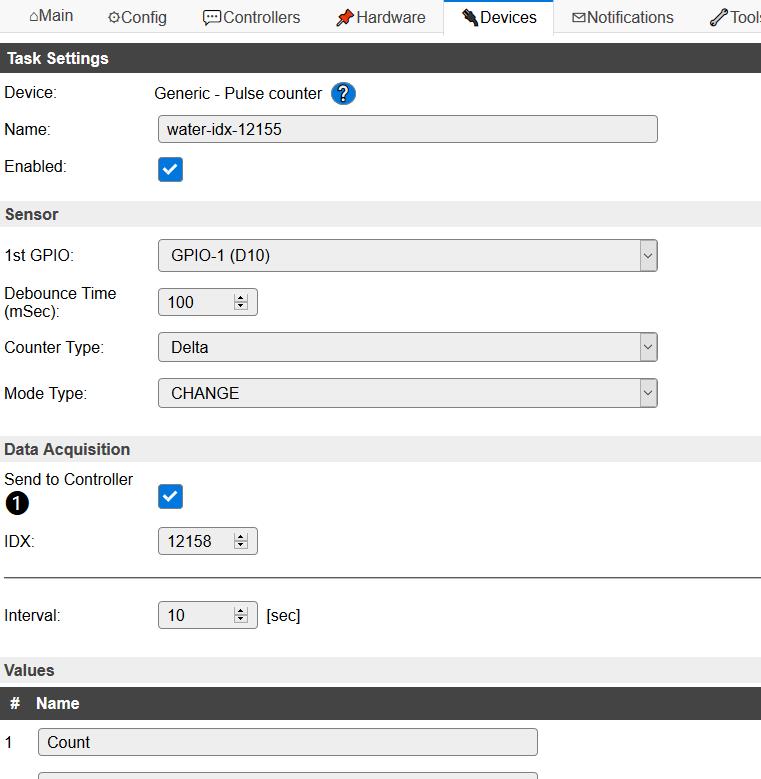
Task: Open the Mode Type dropdown
Action: [x=408, y=393]
